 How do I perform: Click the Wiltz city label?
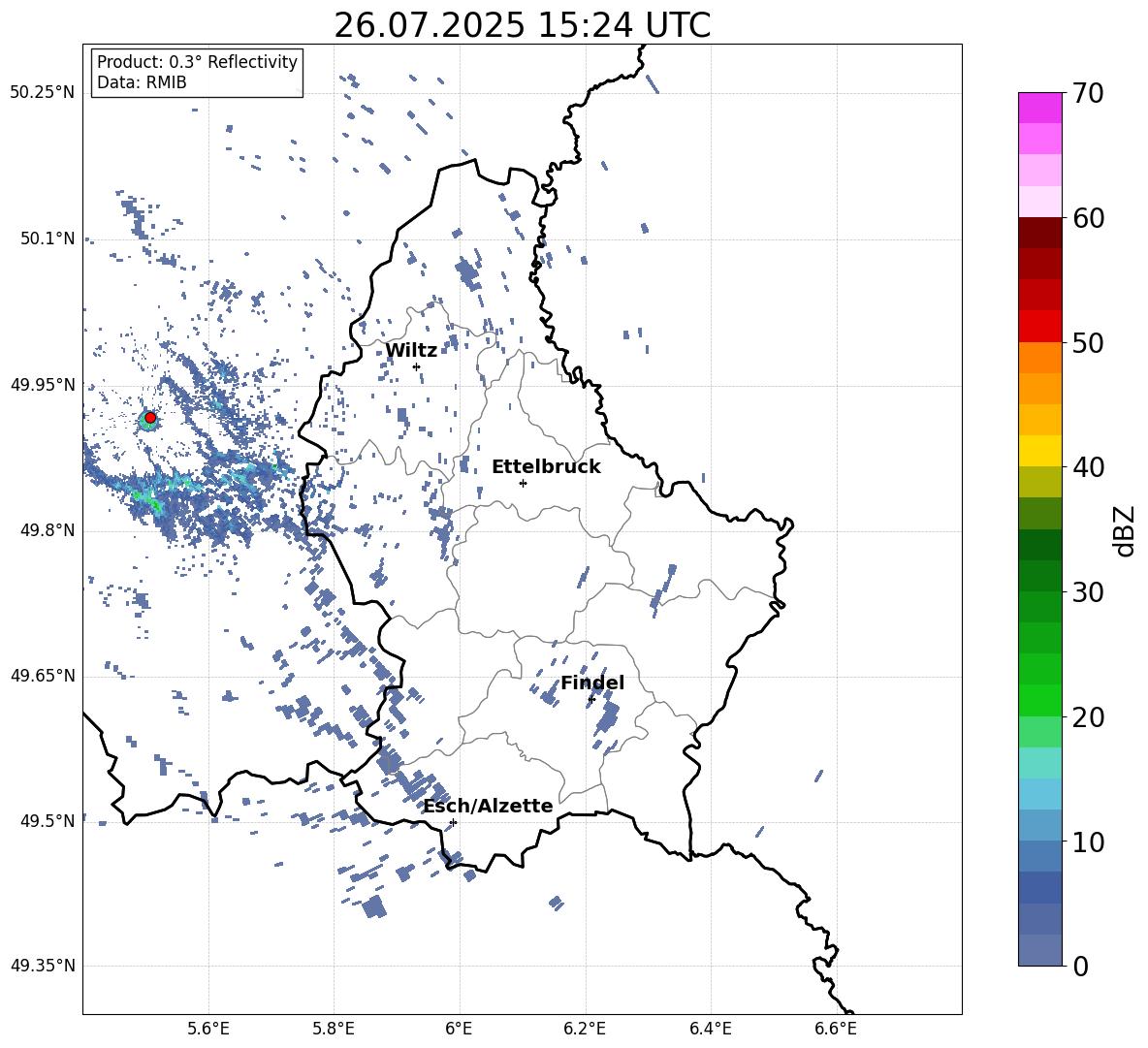tap(411, 351)
